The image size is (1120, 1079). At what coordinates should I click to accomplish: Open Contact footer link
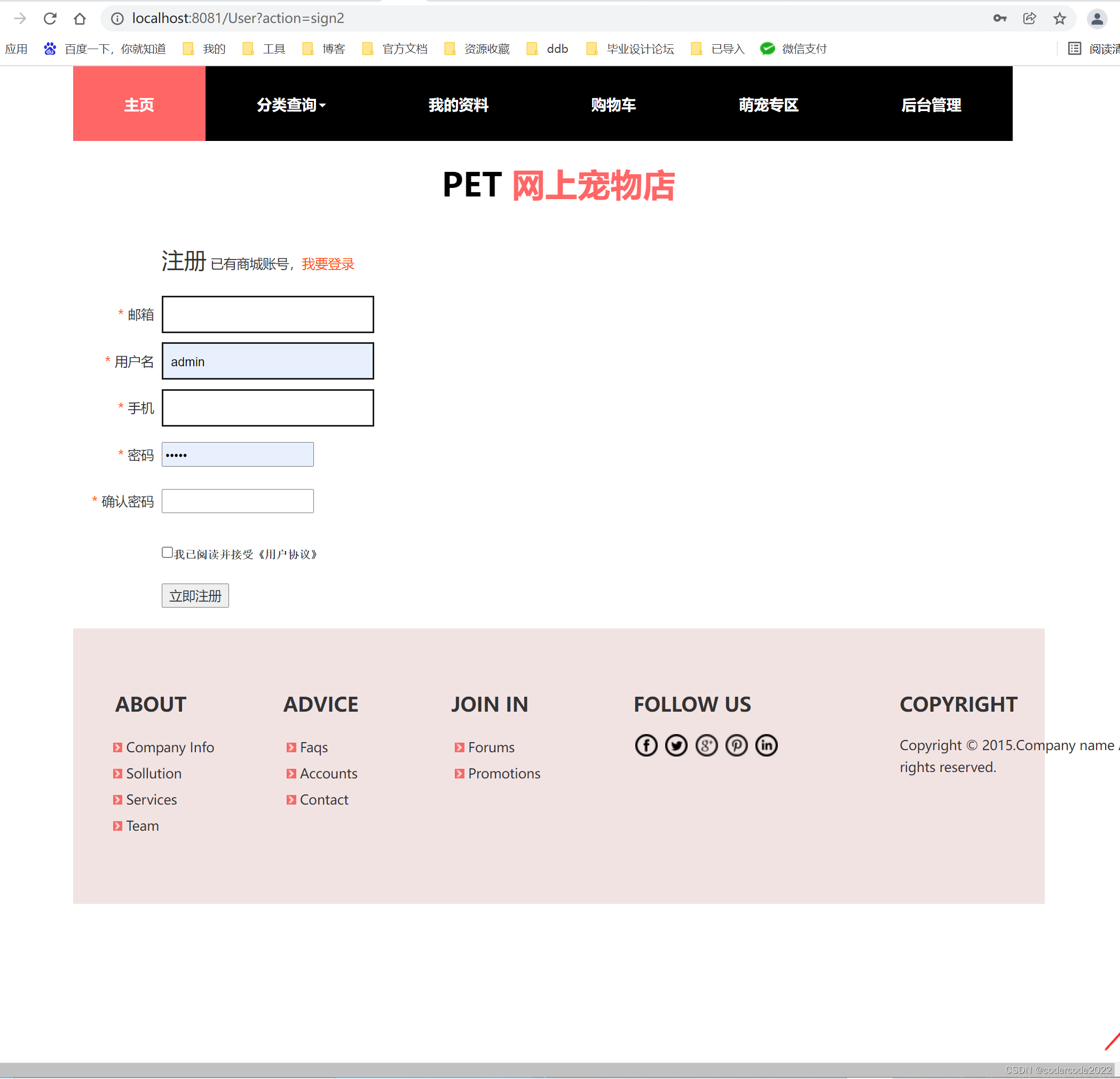pyautogui.click(x=324, y=800)
